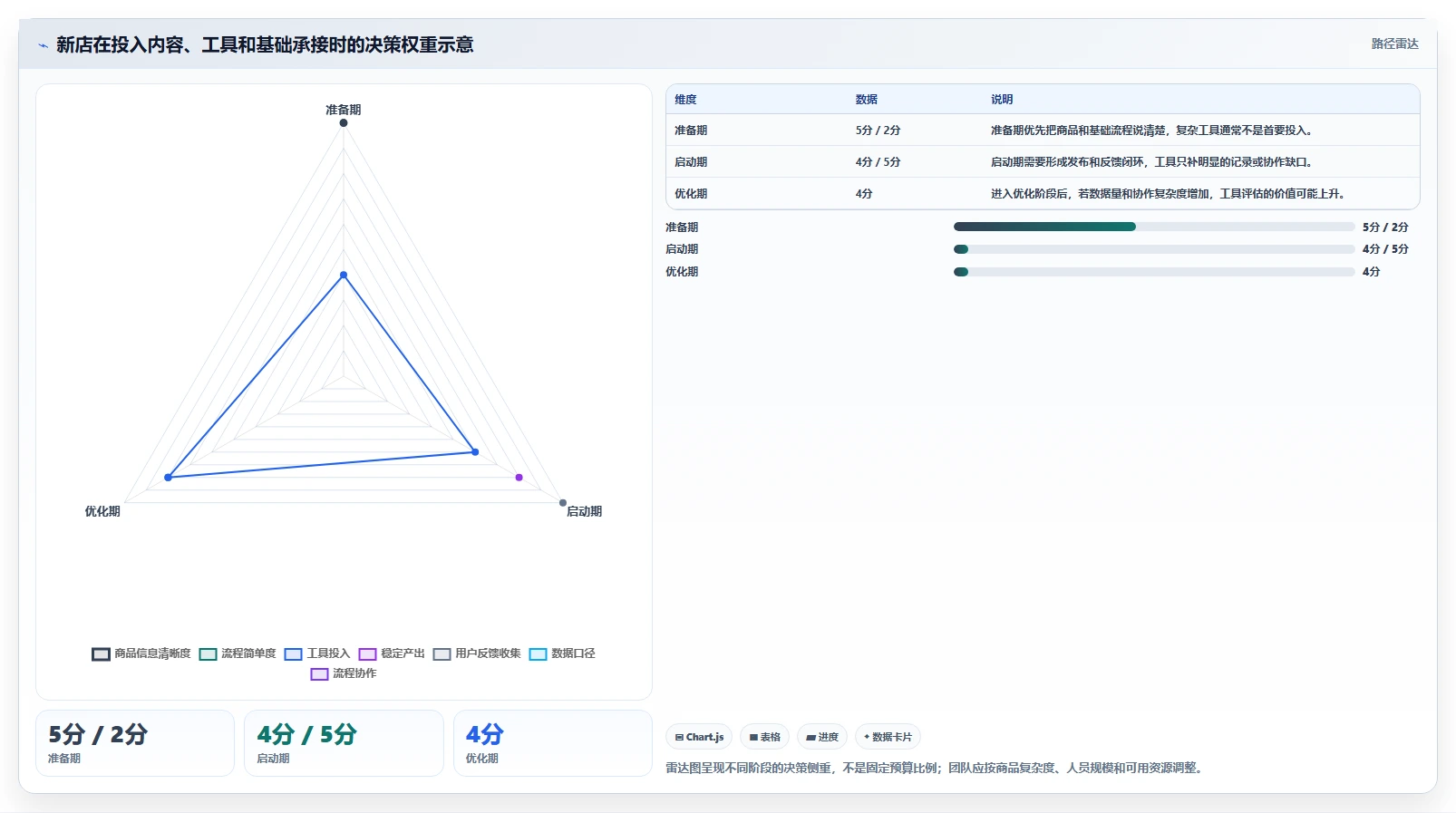Toggle the 数据口径 legend series
This screenshot has height=813, width=1456.
562,653
